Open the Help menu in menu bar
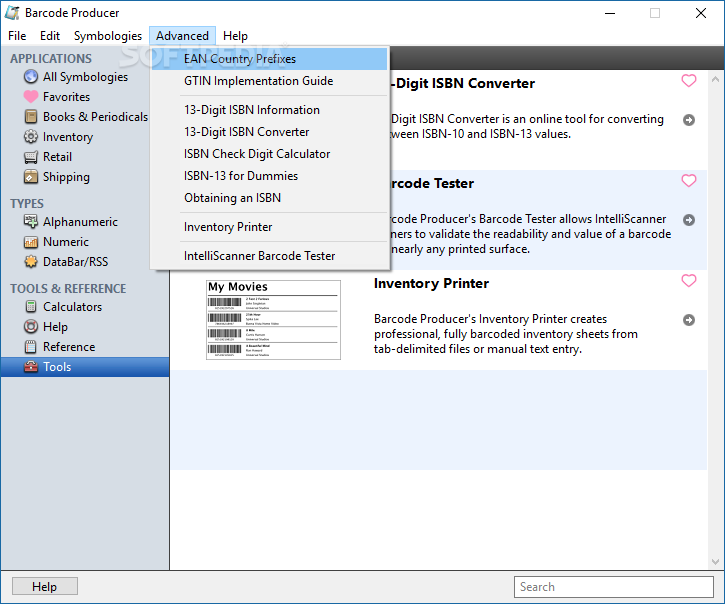 235,36
